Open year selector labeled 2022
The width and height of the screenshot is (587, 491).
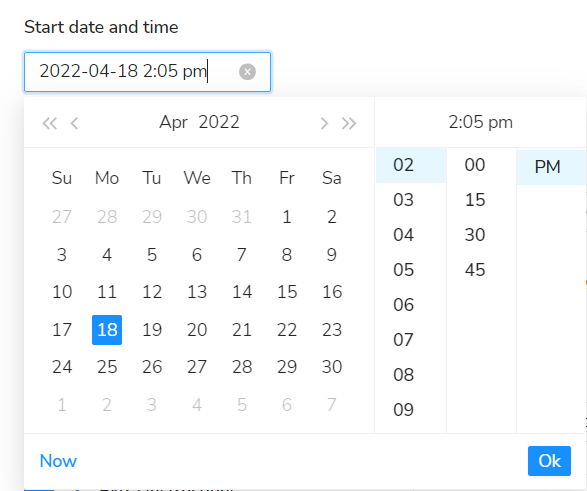[219, 122]
